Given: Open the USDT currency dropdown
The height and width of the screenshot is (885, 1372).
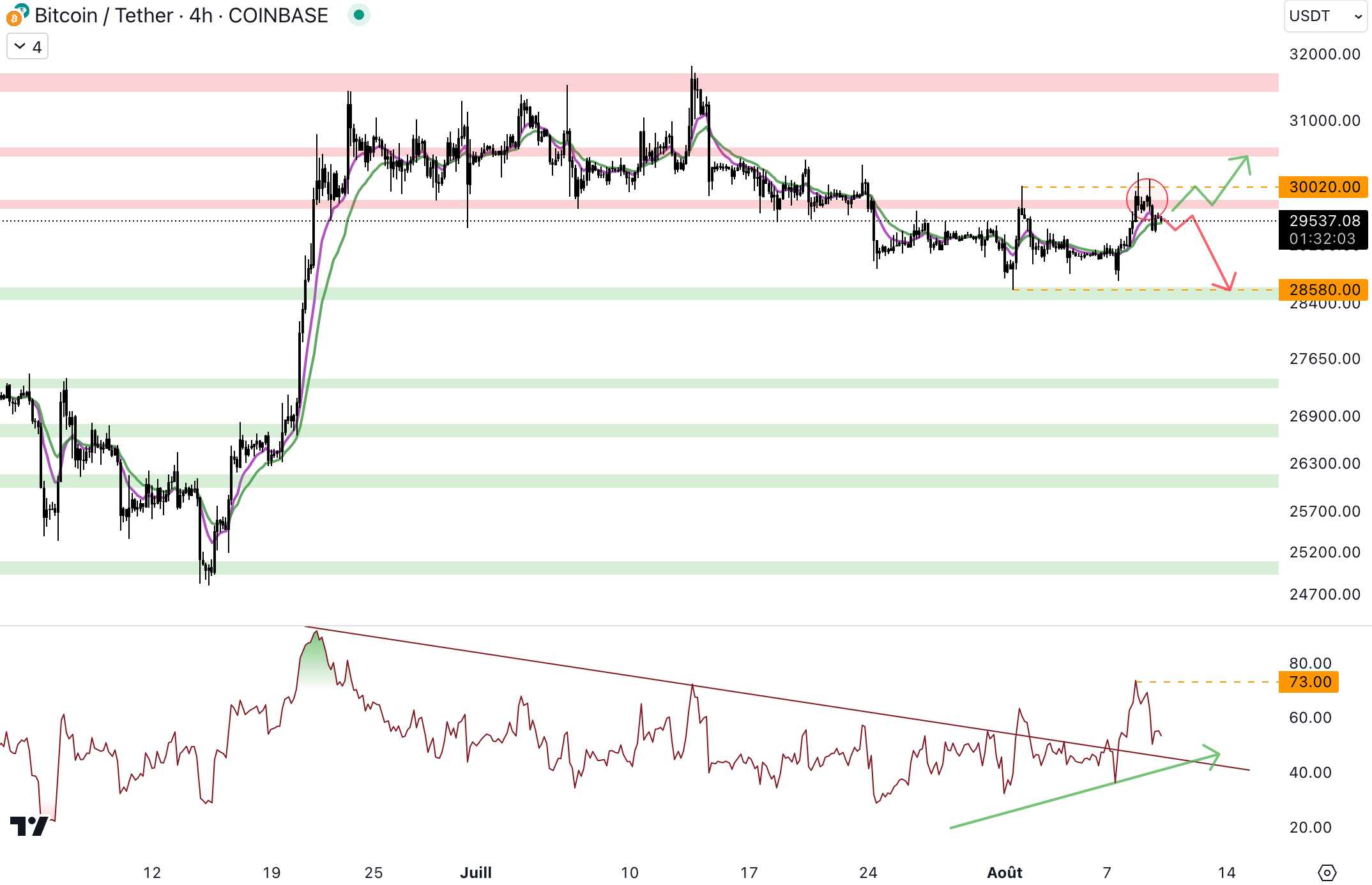Looking at the screenshot, I should pyautogui.click(x=1326, y=16).
